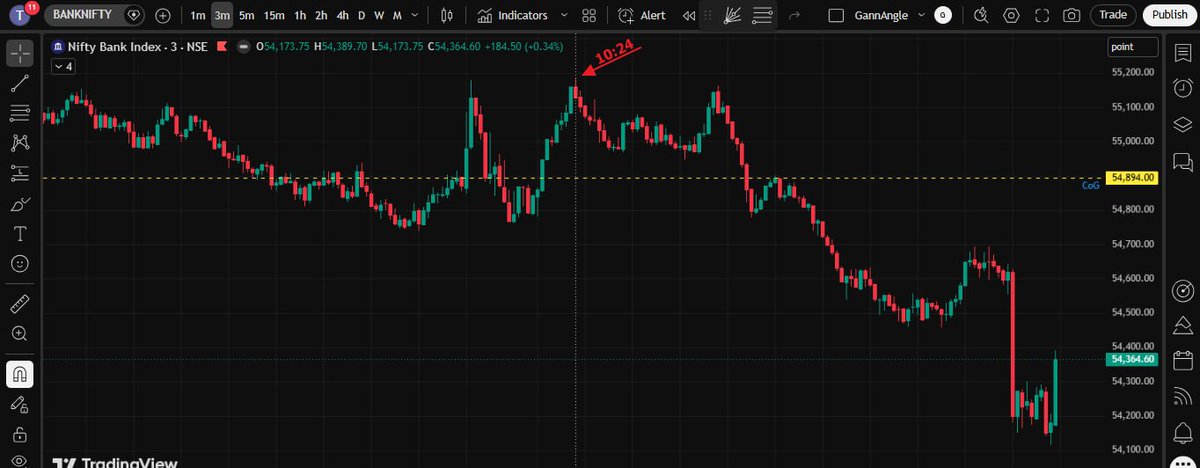Open the broadcast streams signal icon

(x=1182, y=396)
